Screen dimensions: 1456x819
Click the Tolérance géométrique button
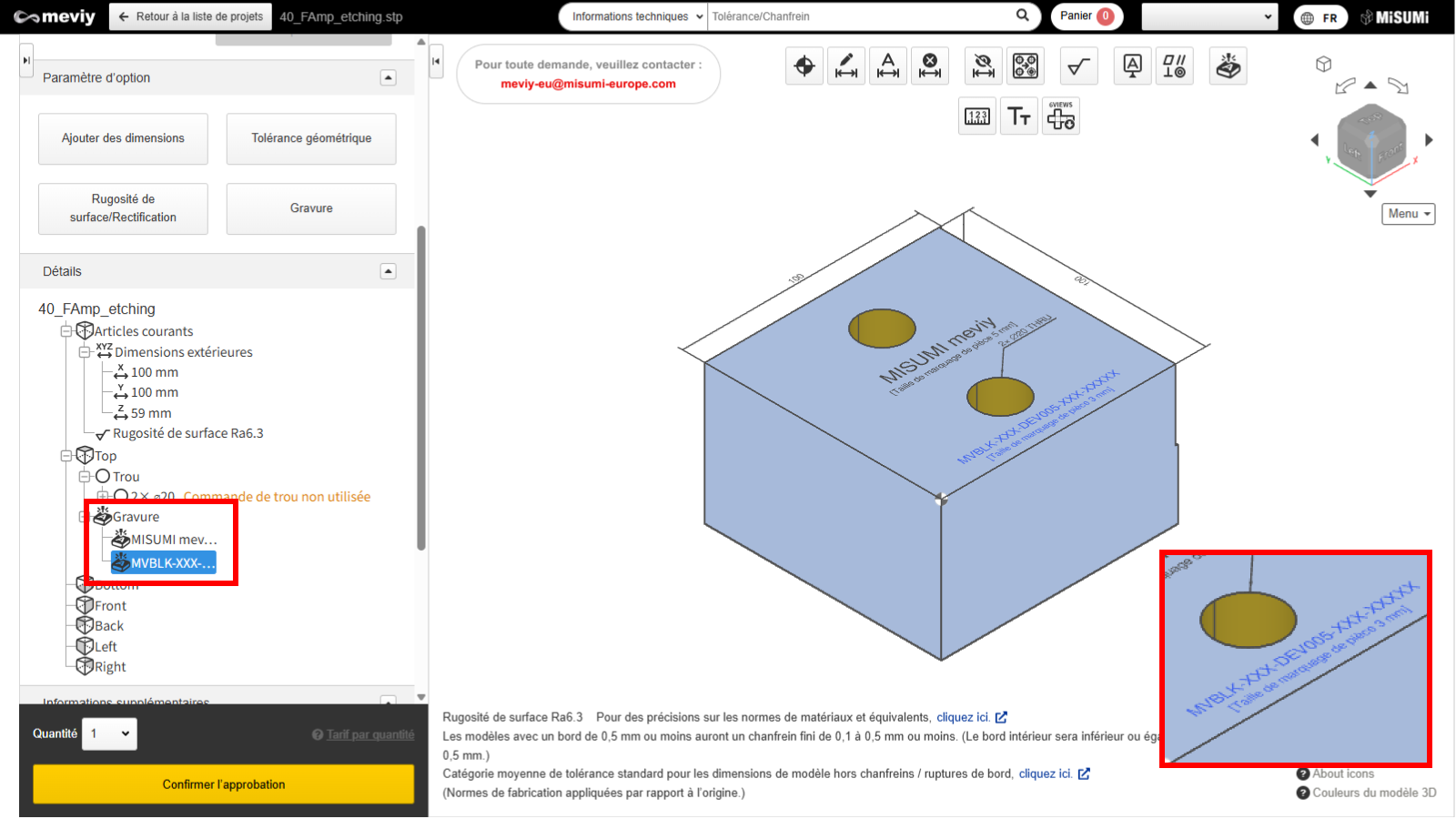tap(311, 138)
